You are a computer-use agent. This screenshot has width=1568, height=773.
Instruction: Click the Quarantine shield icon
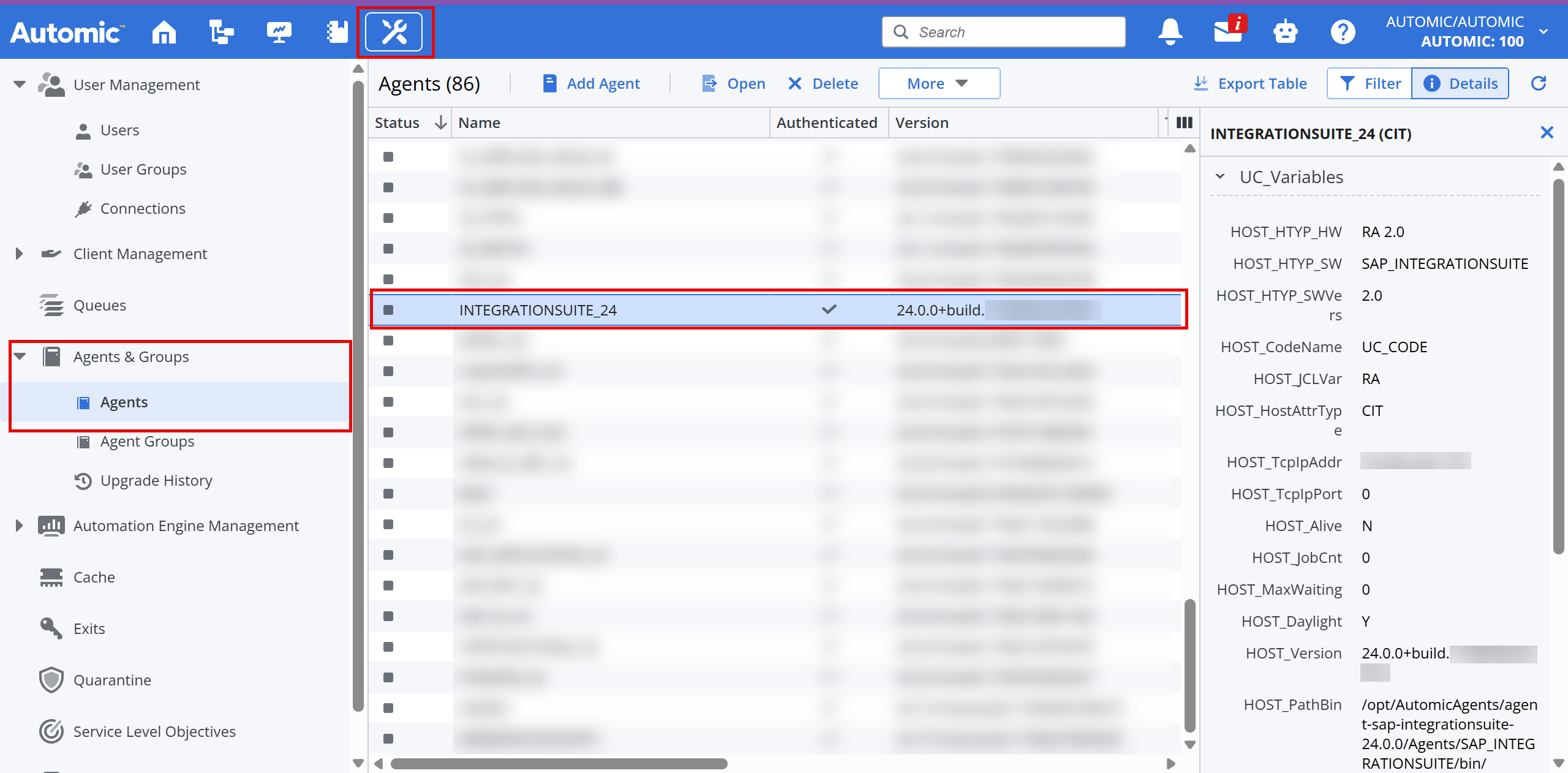point(51,680)
